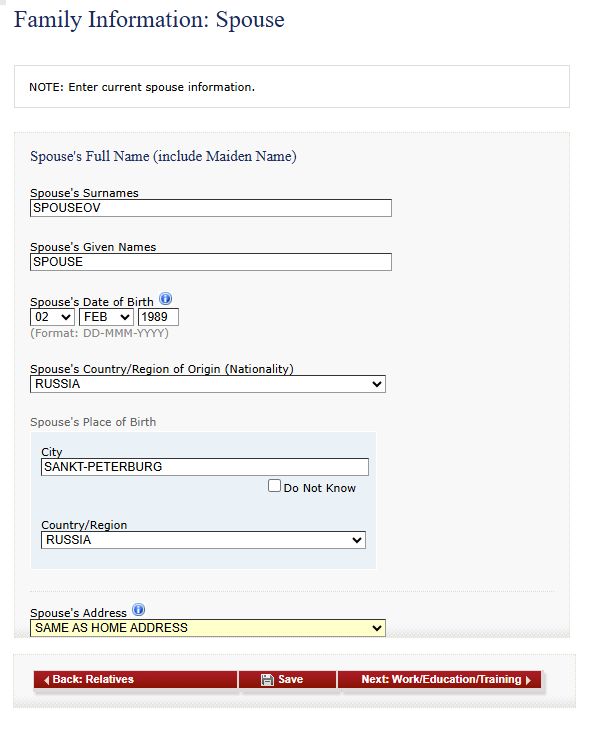Proceed to Next: Work/Education/Training

click(439, 680)
